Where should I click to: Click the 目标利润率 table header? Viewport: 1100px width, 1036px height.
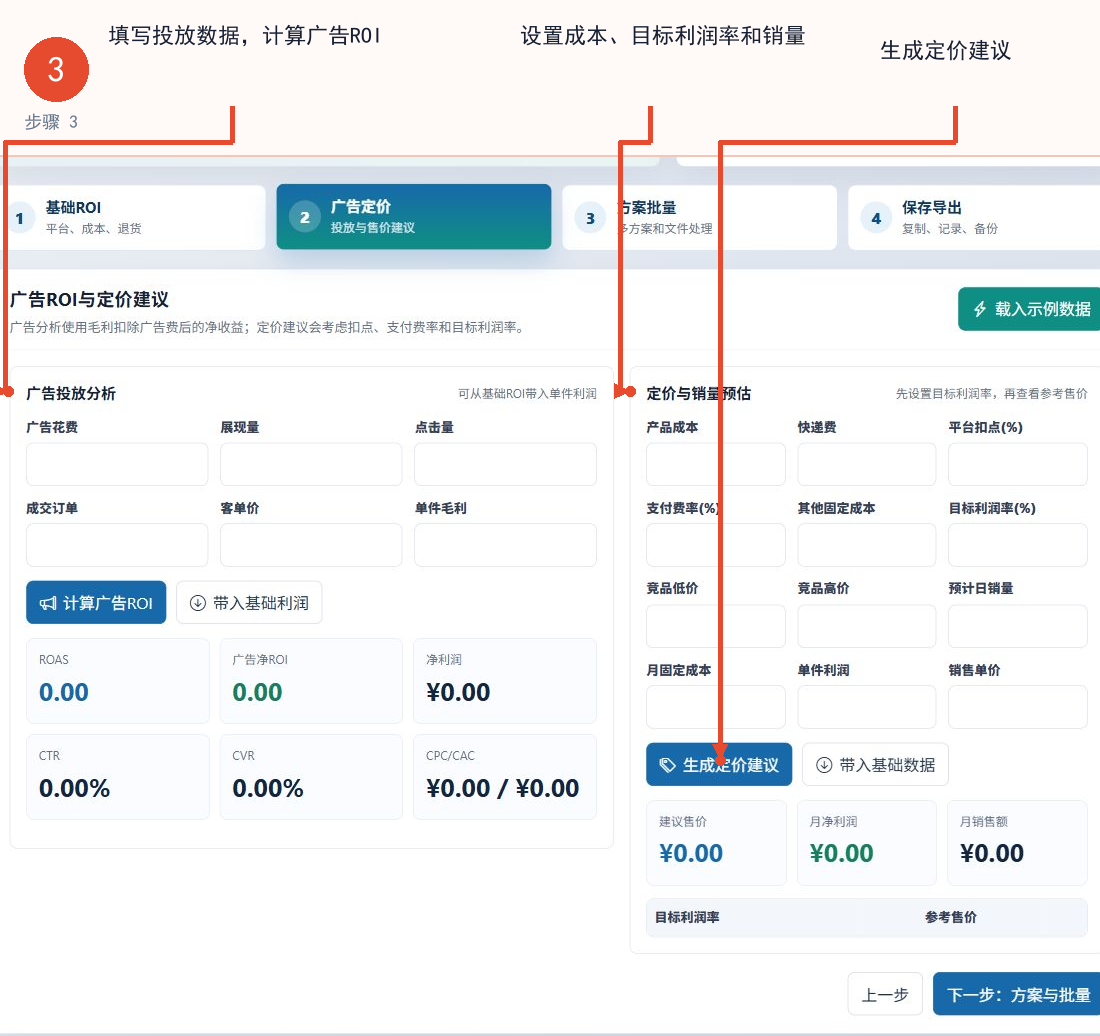(687, 917)
